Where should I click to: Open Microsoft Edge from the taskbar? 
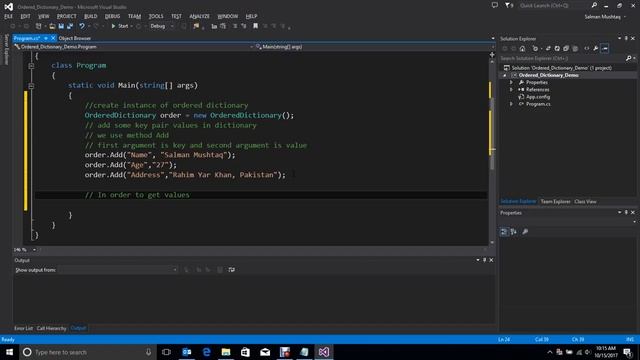coord(207,352)
